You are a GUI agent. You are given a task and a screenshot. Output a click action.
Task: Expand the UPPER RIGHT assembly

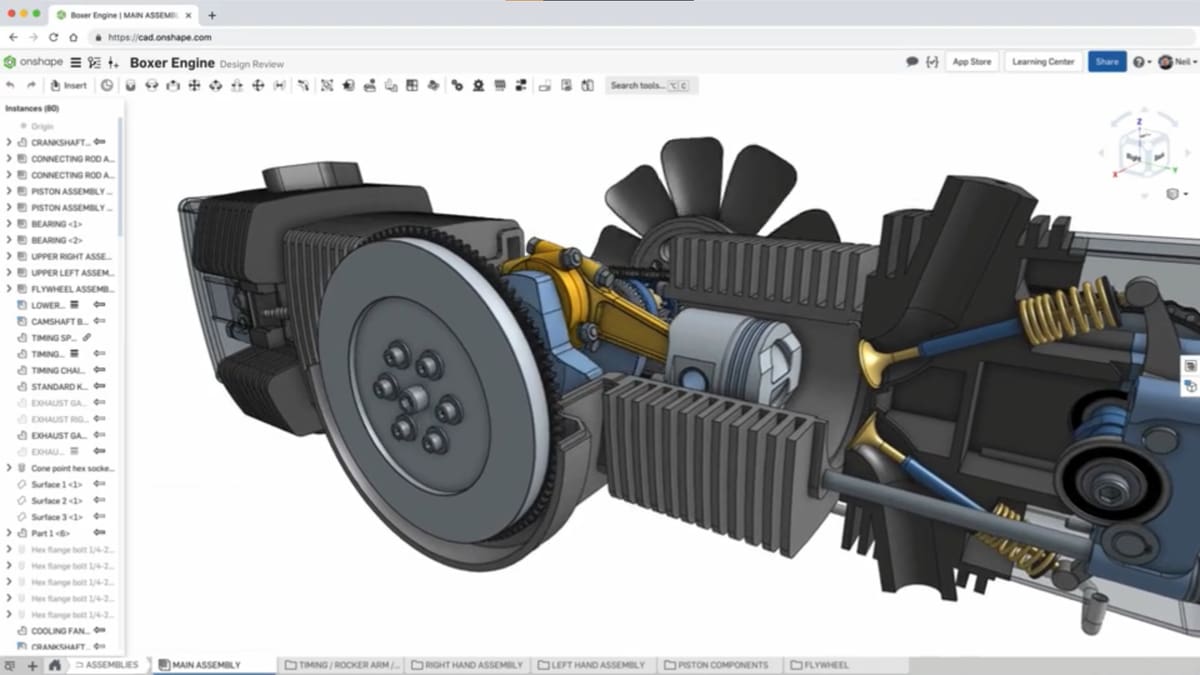[x=9, y=256]
